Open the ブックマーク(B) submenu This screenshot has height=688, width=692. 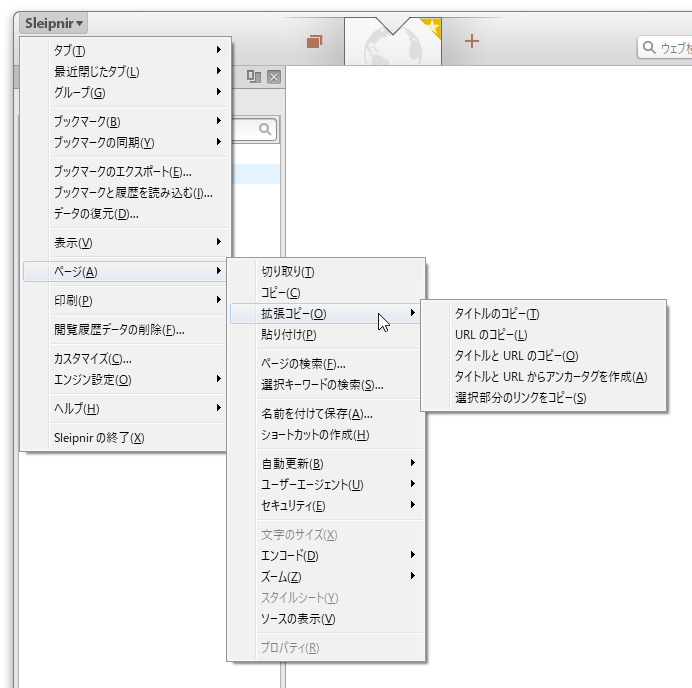tap(125, 121)
